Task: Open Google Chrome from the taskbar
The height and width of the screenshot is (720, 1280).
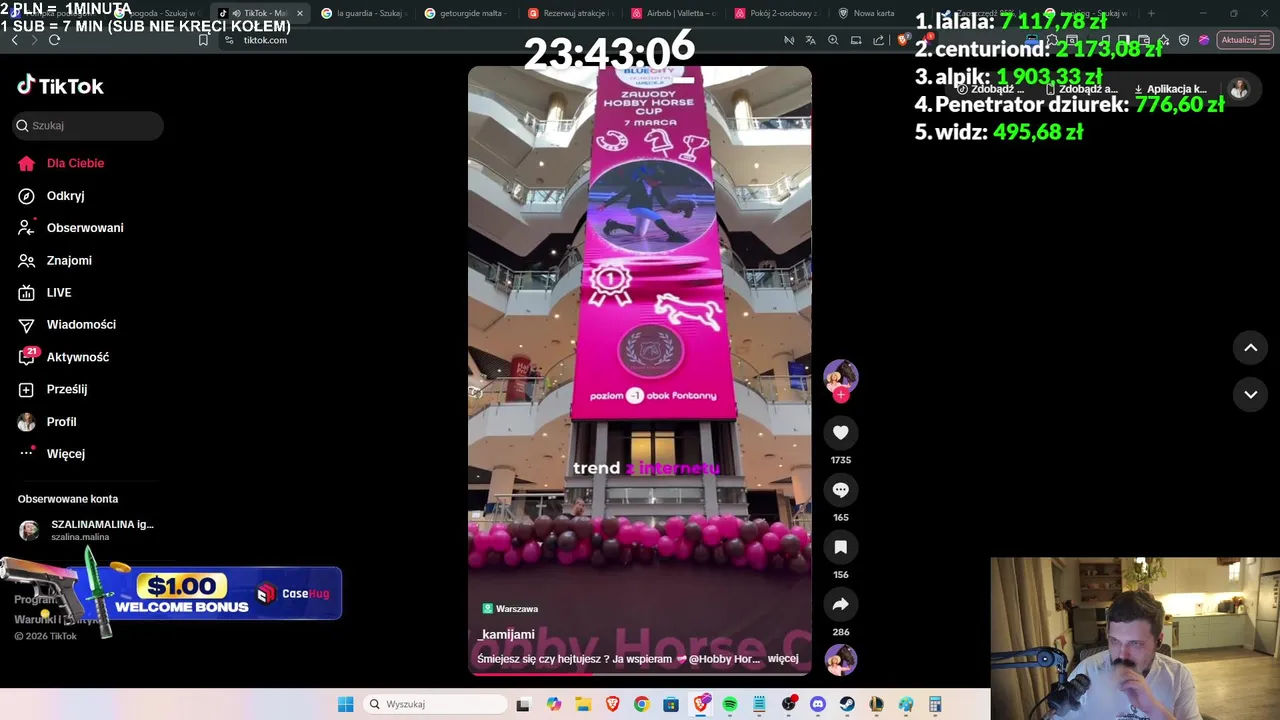Action: click(x=641, y=704)
